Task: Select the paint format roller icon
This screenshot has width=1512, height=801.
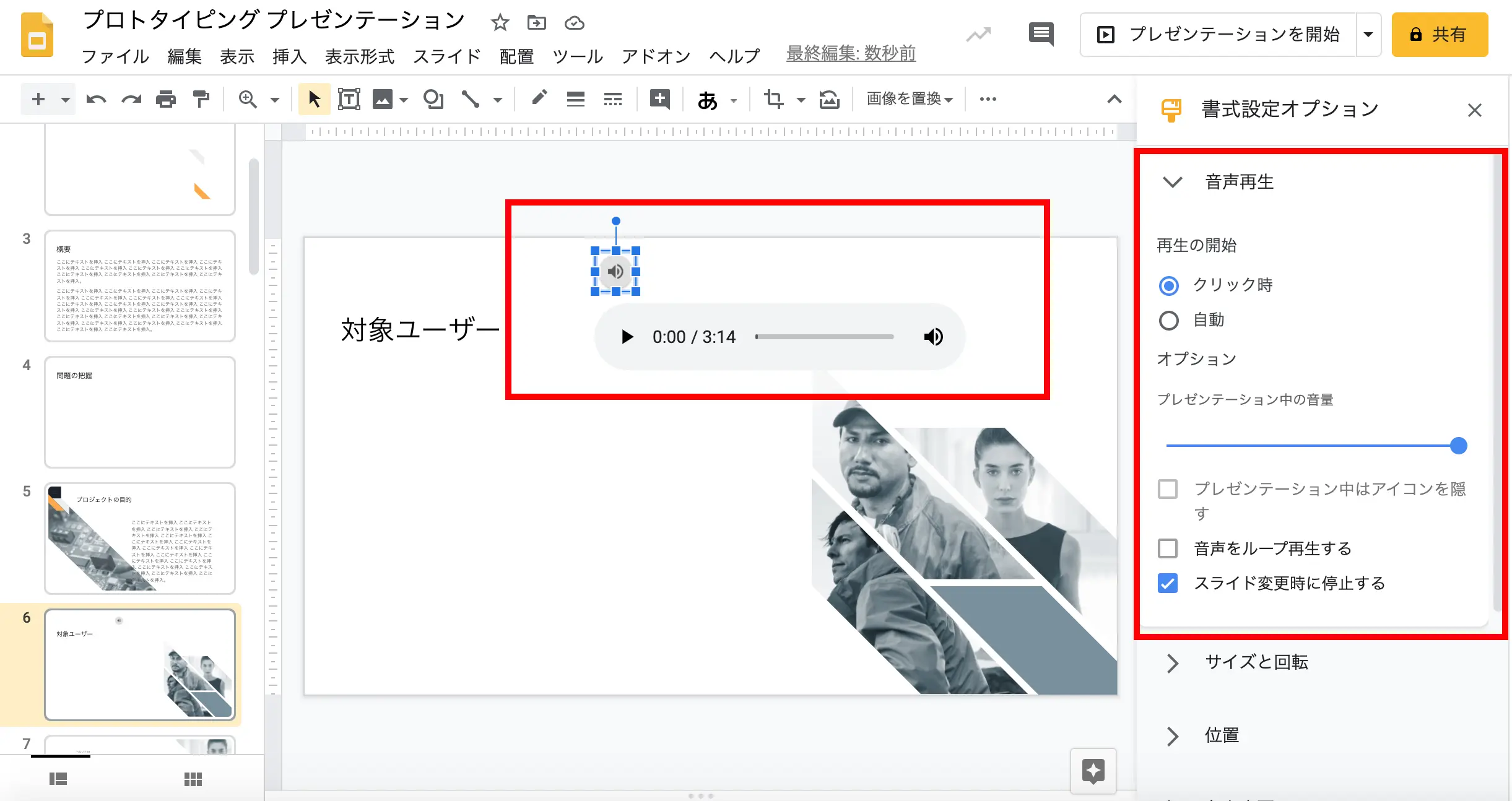Action: pos(201,99)
